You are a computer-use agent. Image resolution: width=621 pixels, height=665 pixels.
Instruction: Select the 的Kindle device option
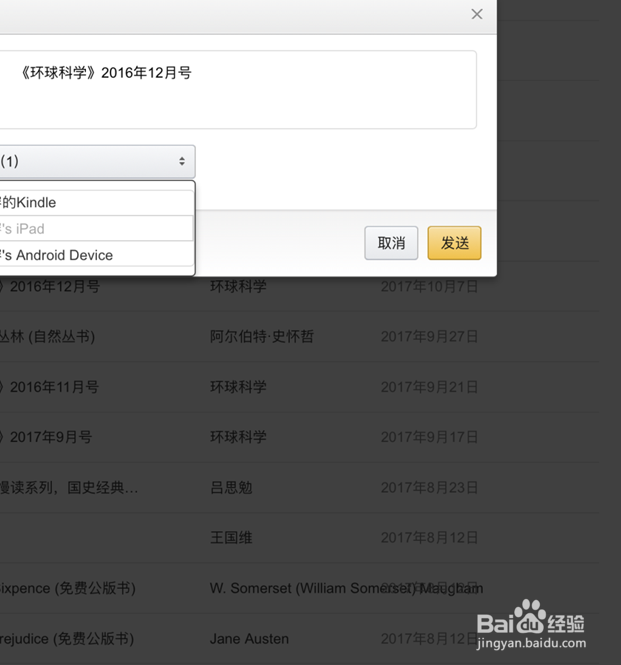click(97, 203)
